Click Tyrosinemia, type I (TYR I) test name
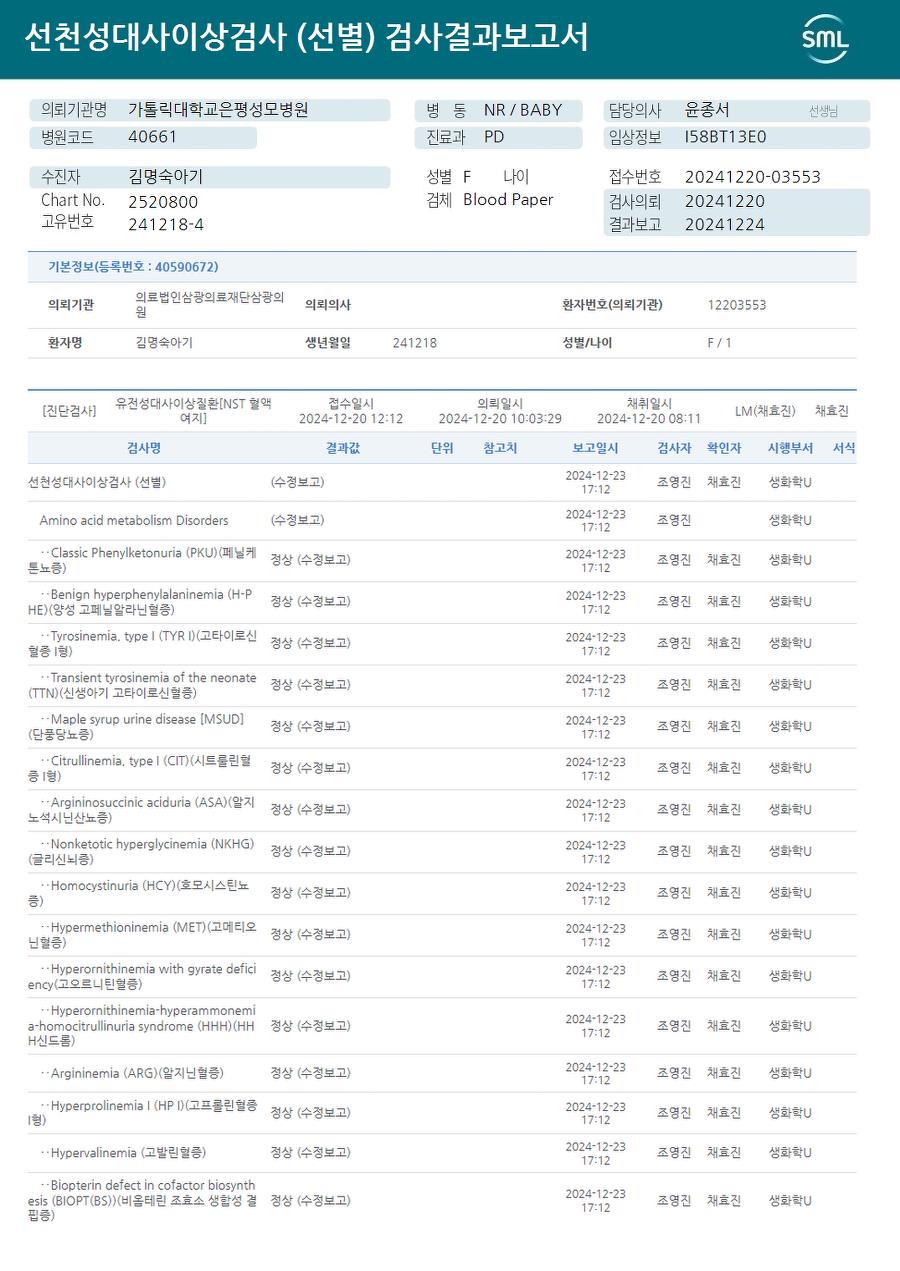Screen dimensions: 900x1271 pos(143,643)
